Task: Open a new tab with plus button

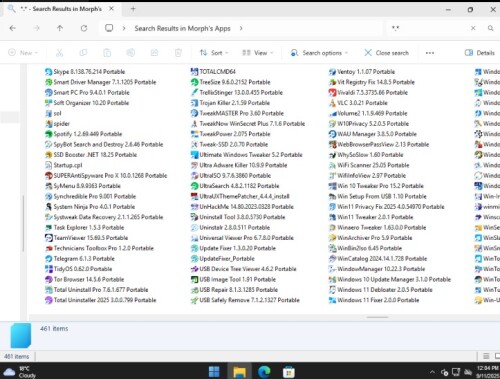Action: click(x=133, y=9)
